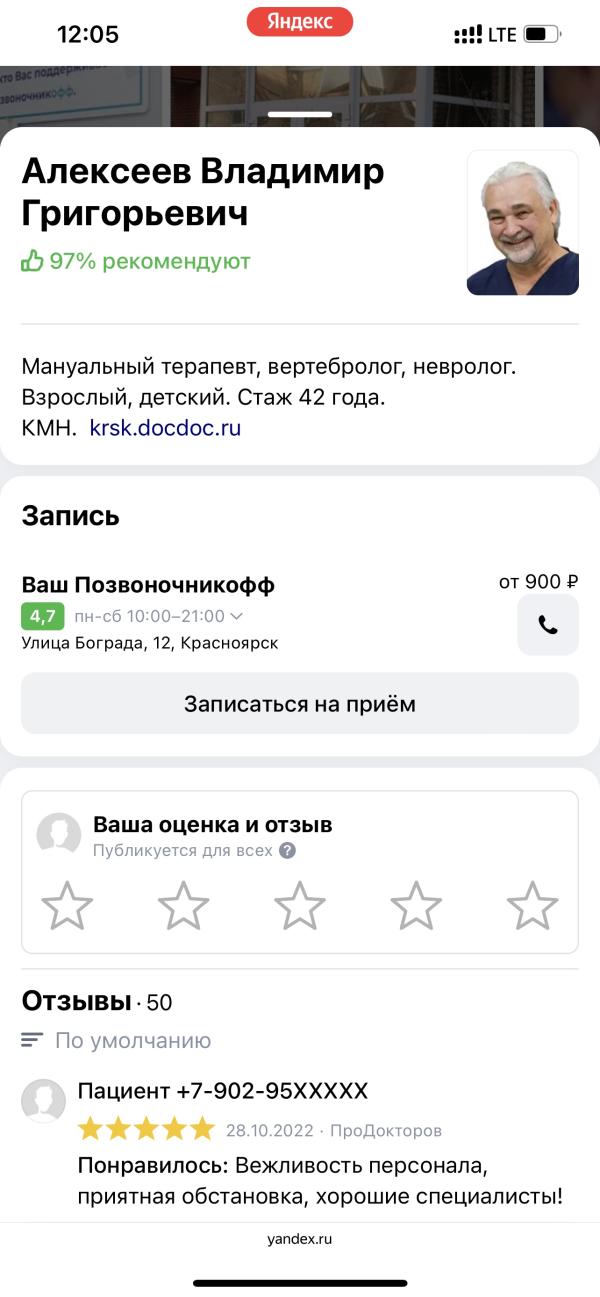Tap the Яндекс pill in status bar
Image resolution: width=600 pixels, height=1297 pixels.
tap(300, 22)
